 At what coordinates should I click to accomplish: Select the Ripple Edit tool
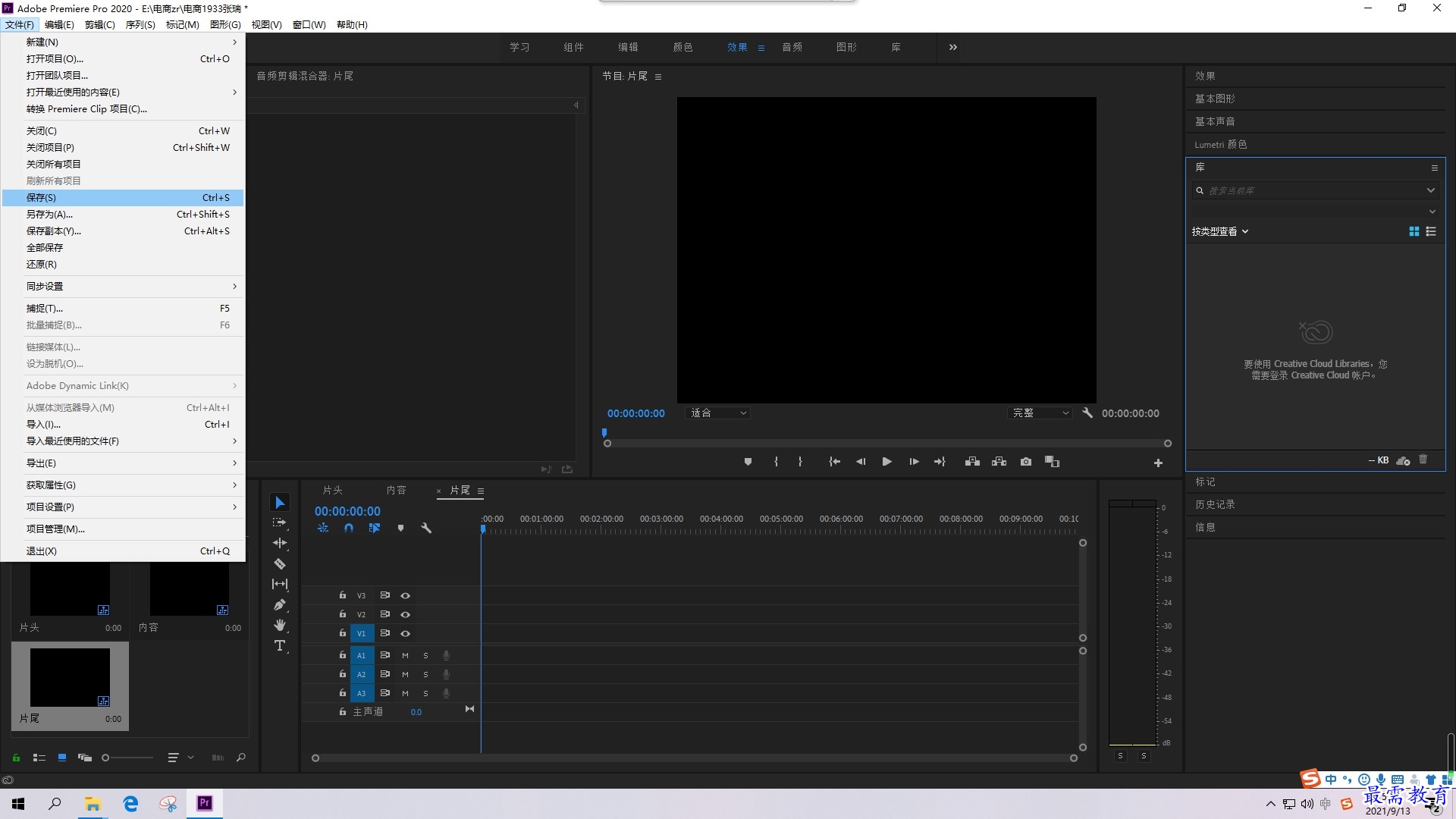280,543
